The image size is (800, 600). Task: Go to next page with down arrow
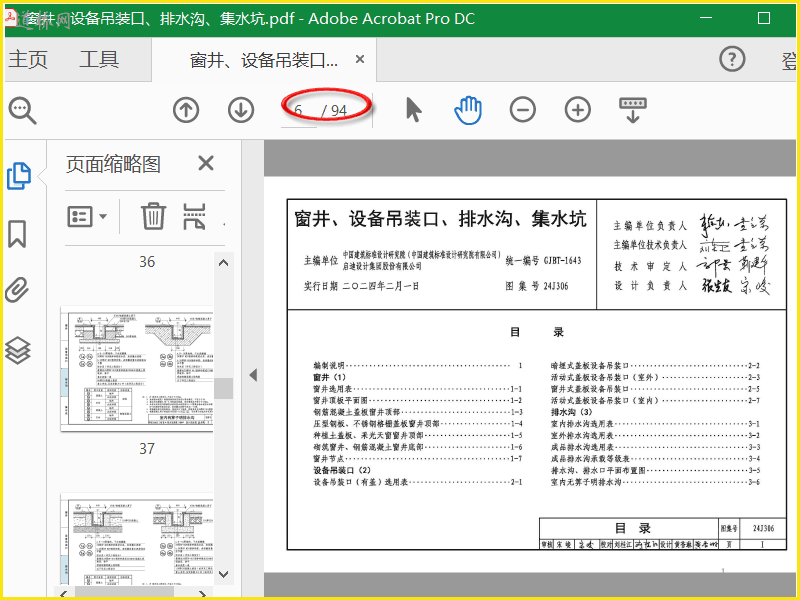[241, 110]
